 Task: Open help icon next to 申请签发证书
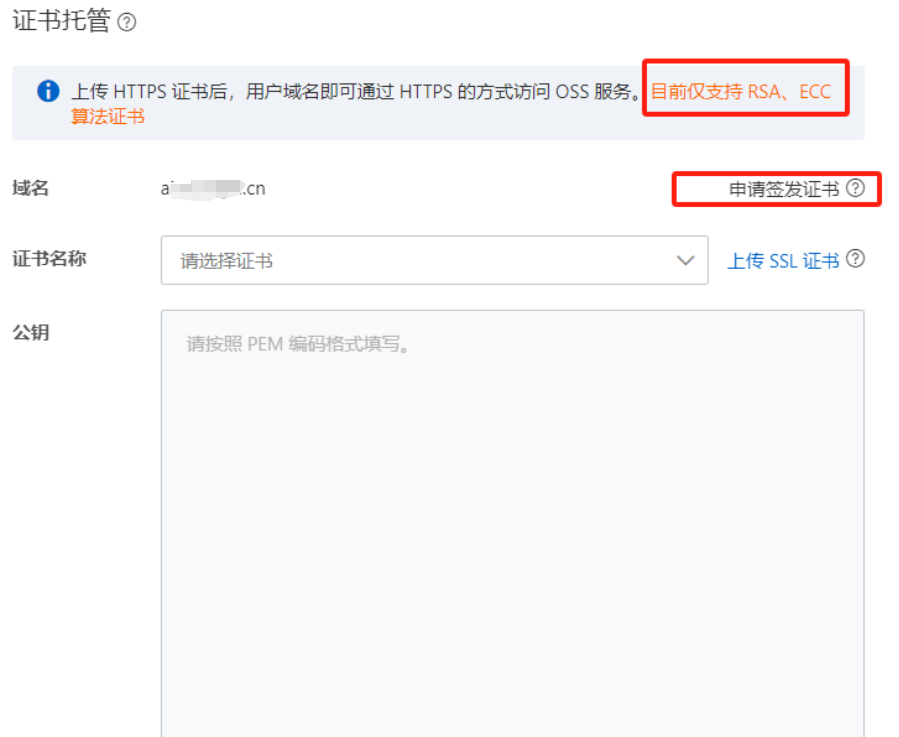coord(855,188)
